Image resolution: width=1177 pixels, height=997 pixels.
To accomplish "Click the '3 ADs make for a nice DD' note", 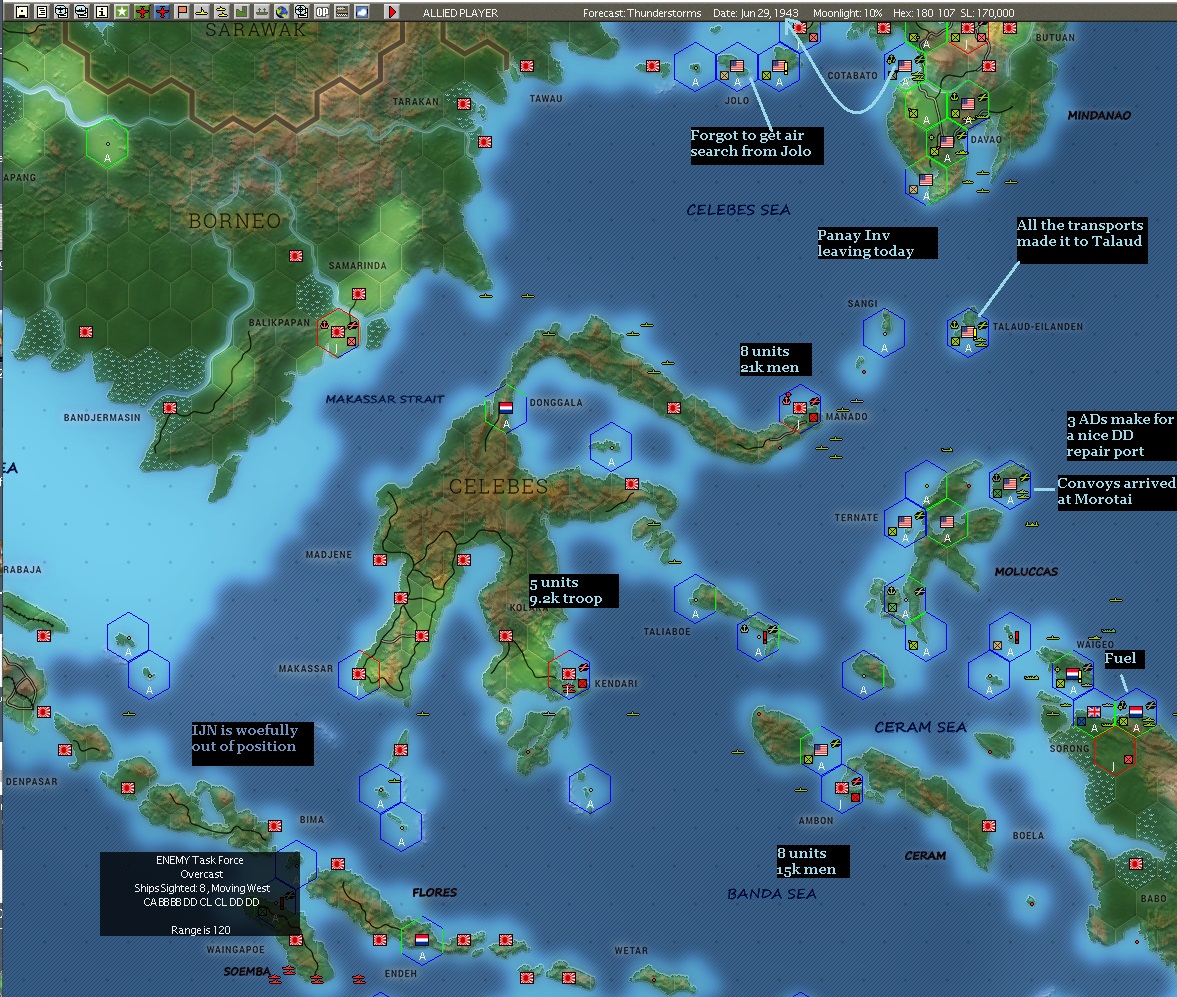I will coord(1121,435).
